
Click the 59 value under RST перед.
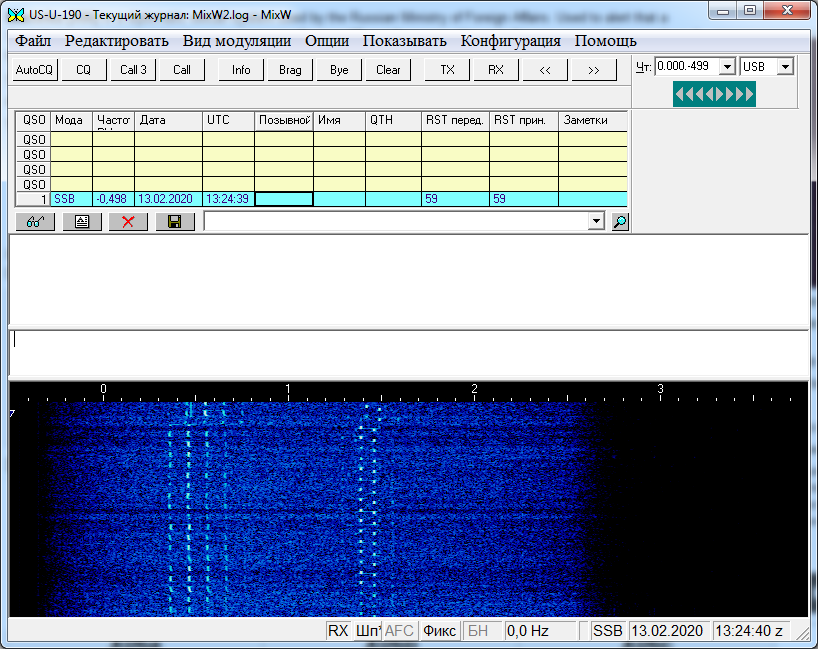pos(455,199)
